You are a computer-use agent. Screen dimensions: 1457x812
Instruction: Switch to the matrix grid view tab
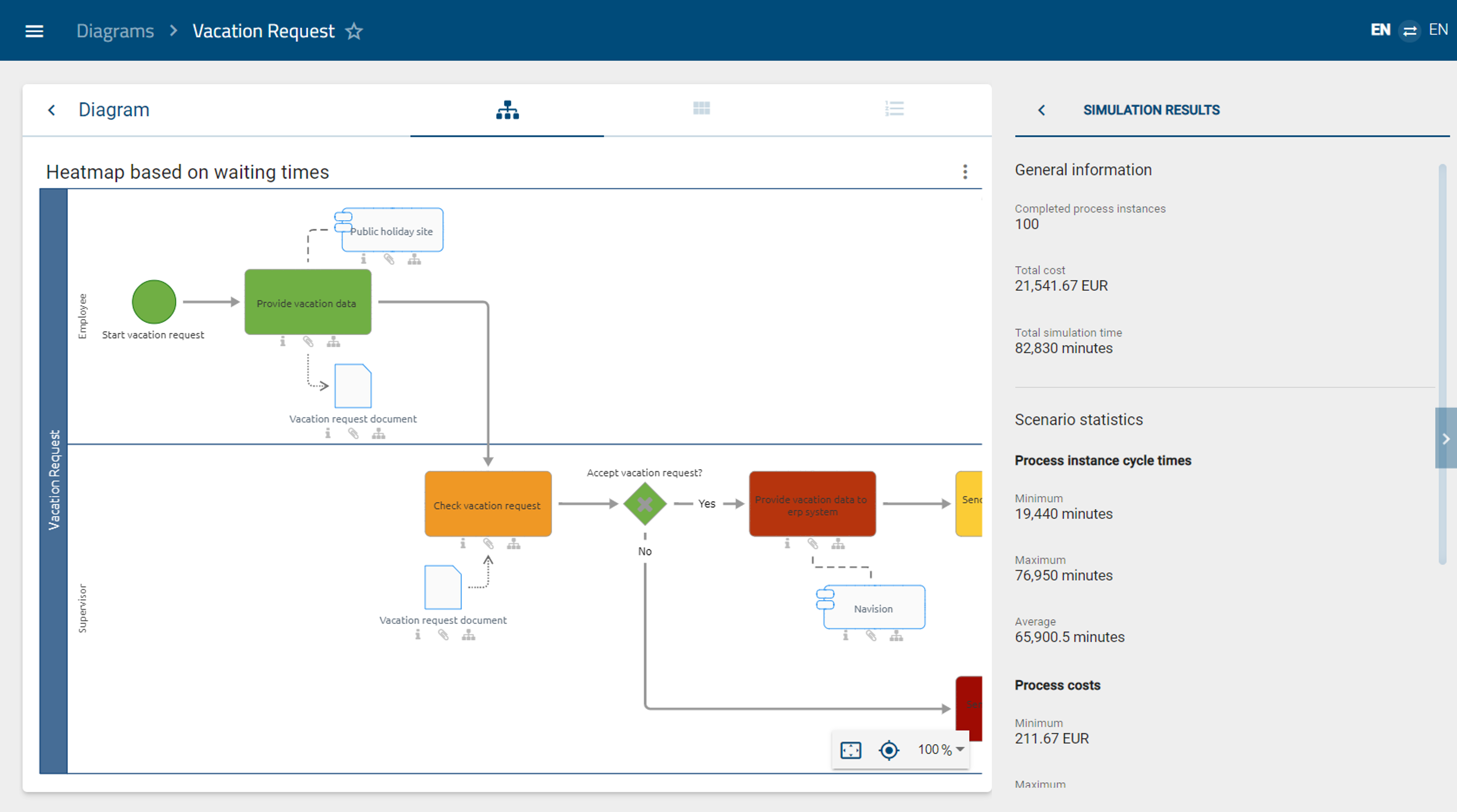(x=701, y=108)
